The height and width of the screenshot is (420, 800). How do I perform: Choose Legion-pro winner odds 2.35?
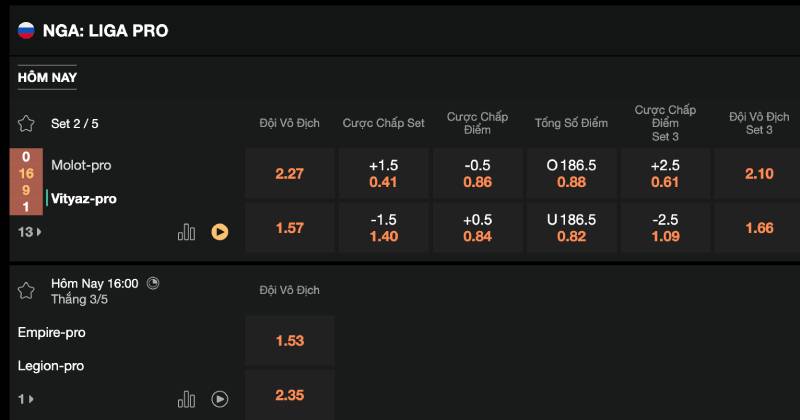click(x=290, y=395)
